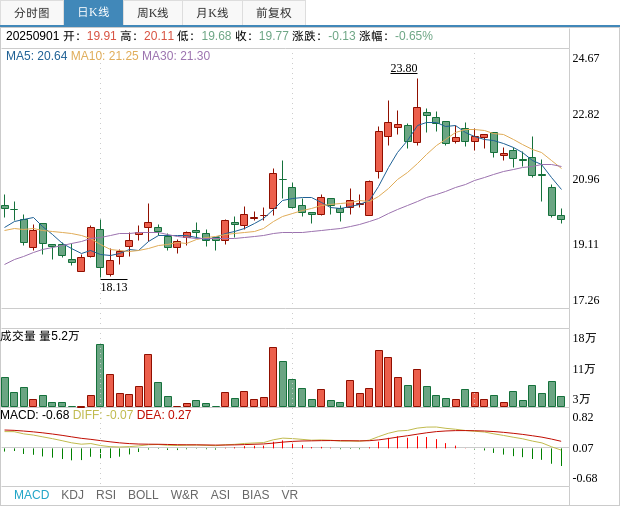Show the BOLL indicator
This screenshot has height=506, width=620.
(x=143, y=495)
